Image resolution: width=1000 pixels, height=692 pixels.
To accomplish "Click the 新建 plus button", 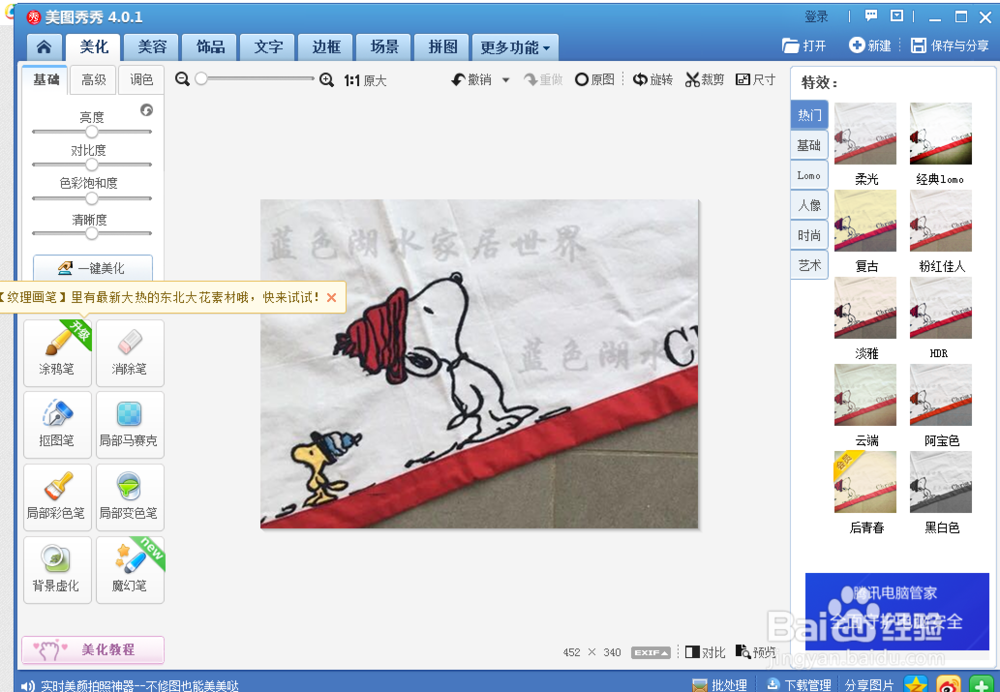I will [x=870, y=45].
